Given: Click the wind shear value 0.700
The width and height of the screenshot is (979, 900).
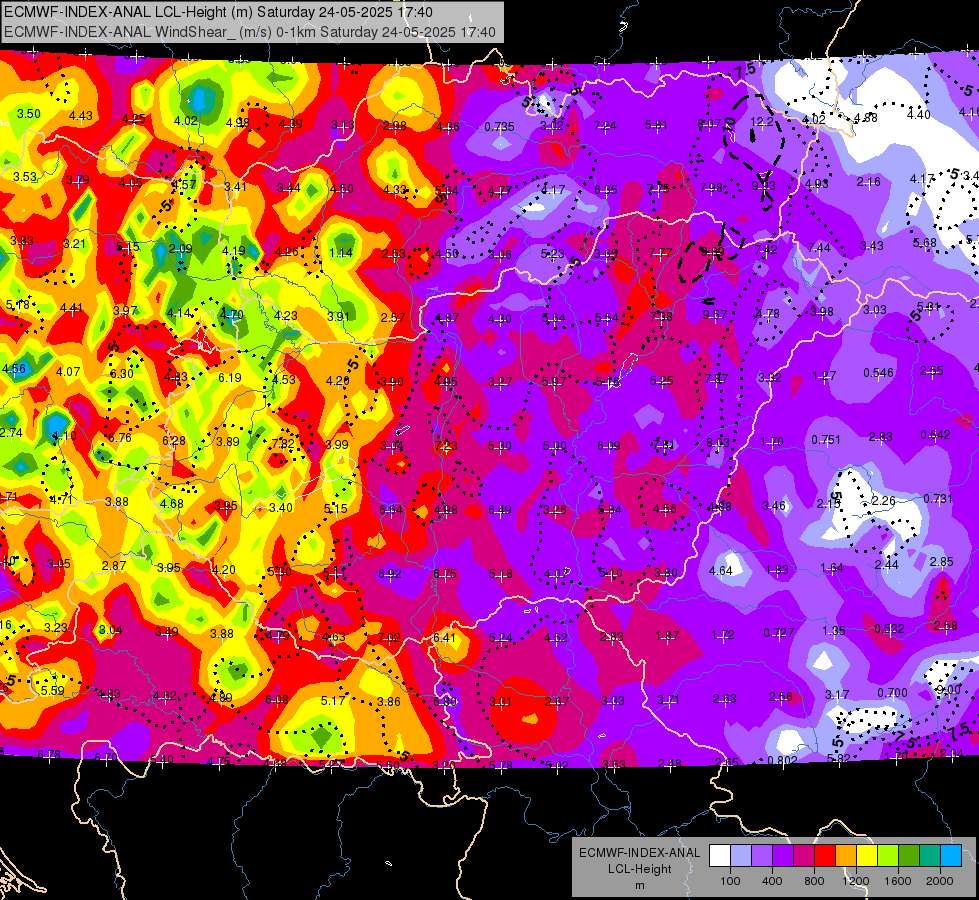Looking at the screenshot, I should (x=892, y=692).
